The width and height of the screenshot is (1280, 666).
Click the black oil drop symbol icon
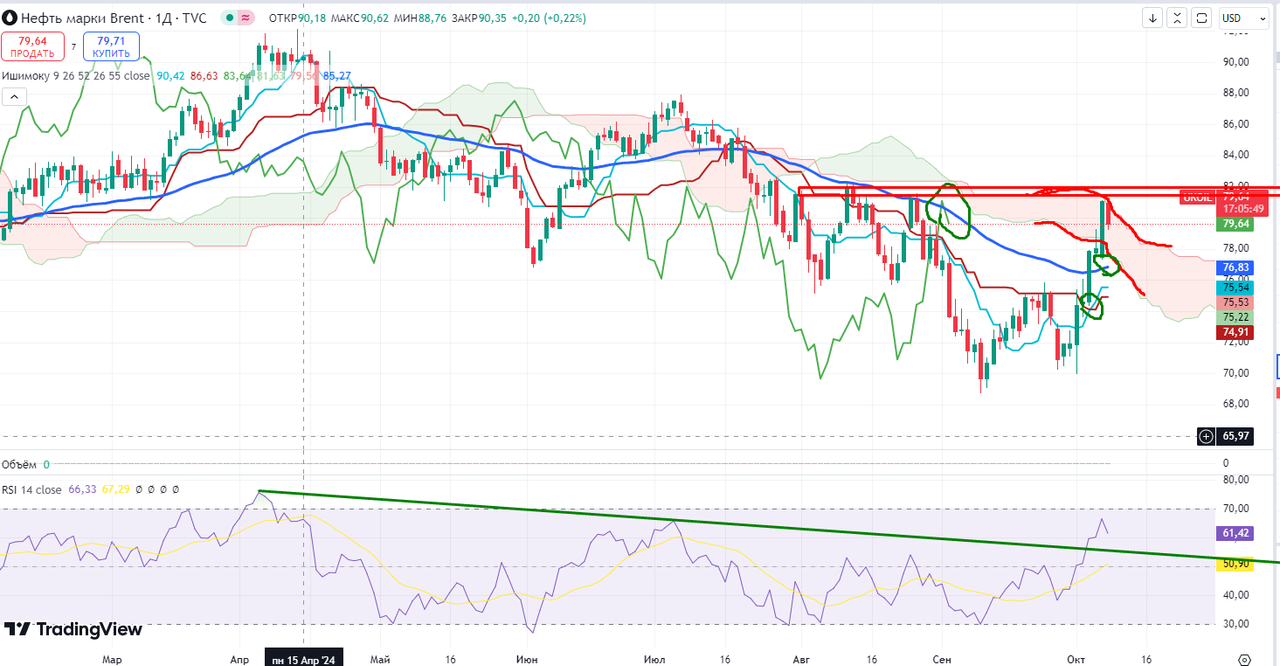(x=10, y=18)
